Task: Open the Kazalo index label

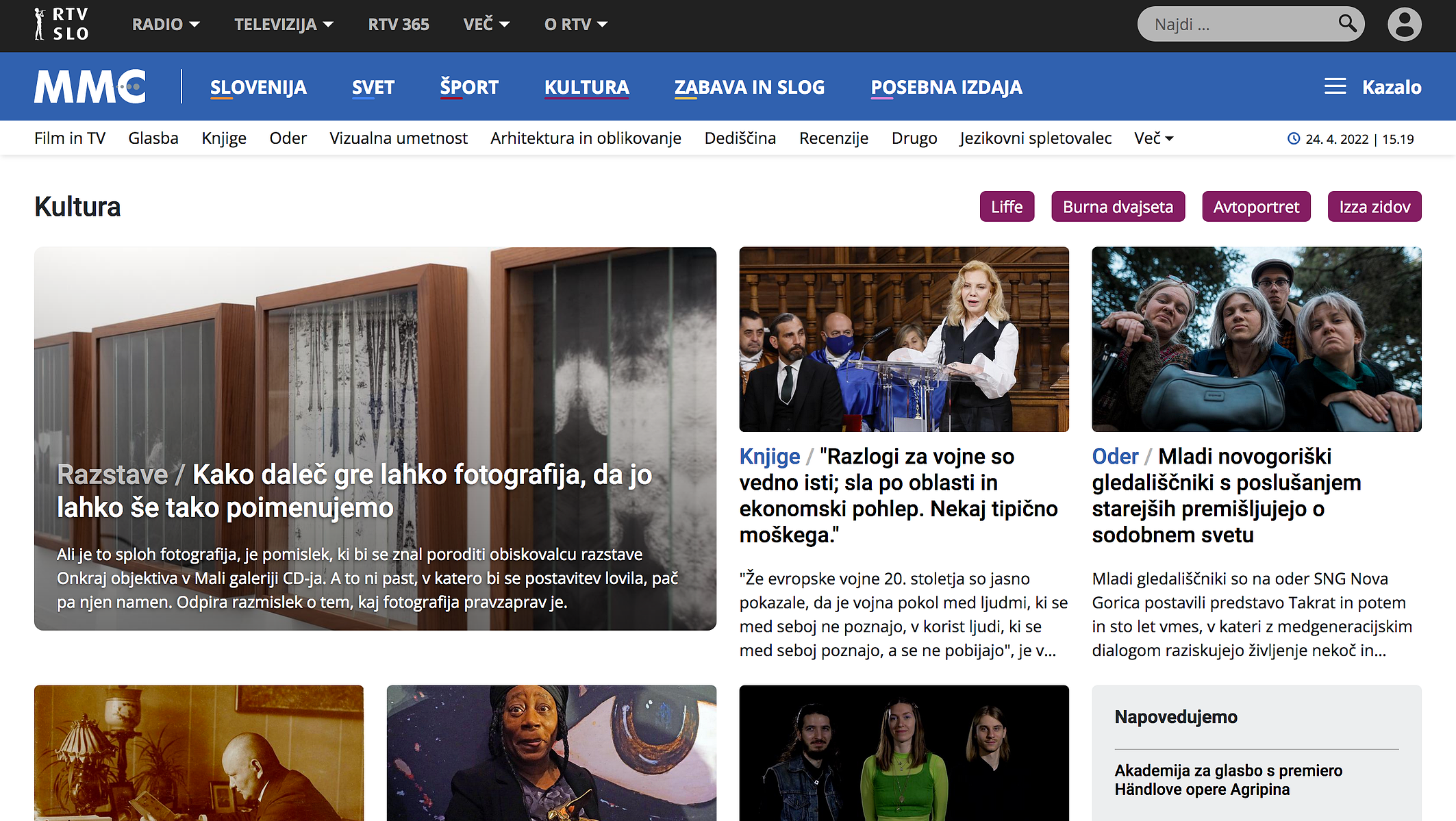Action: click(x=1392, y=87)
